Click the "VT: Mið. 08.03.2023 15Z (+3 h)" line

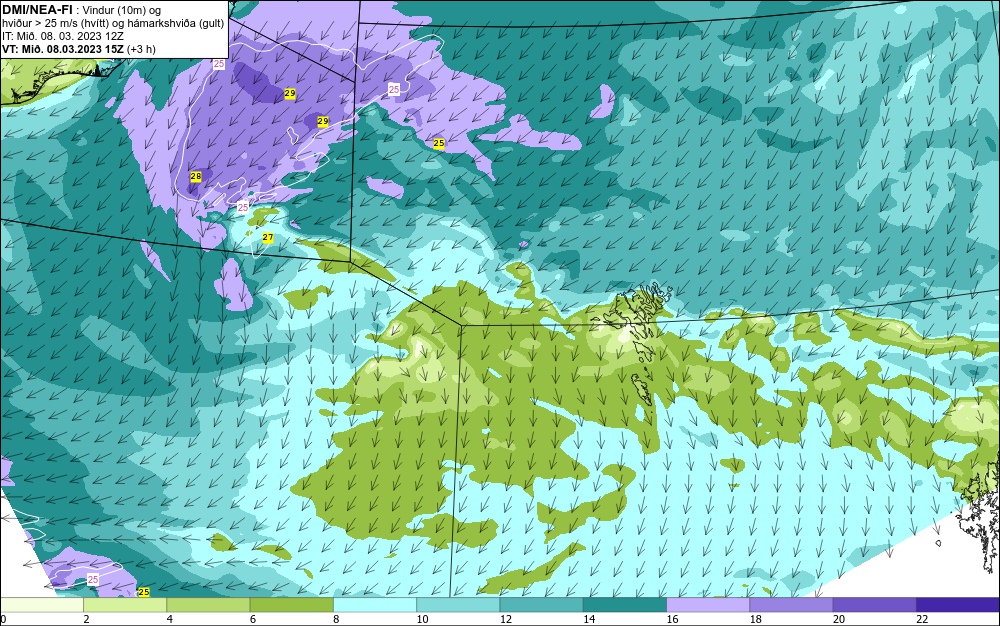pyautogui.click(x=79, y=49)
